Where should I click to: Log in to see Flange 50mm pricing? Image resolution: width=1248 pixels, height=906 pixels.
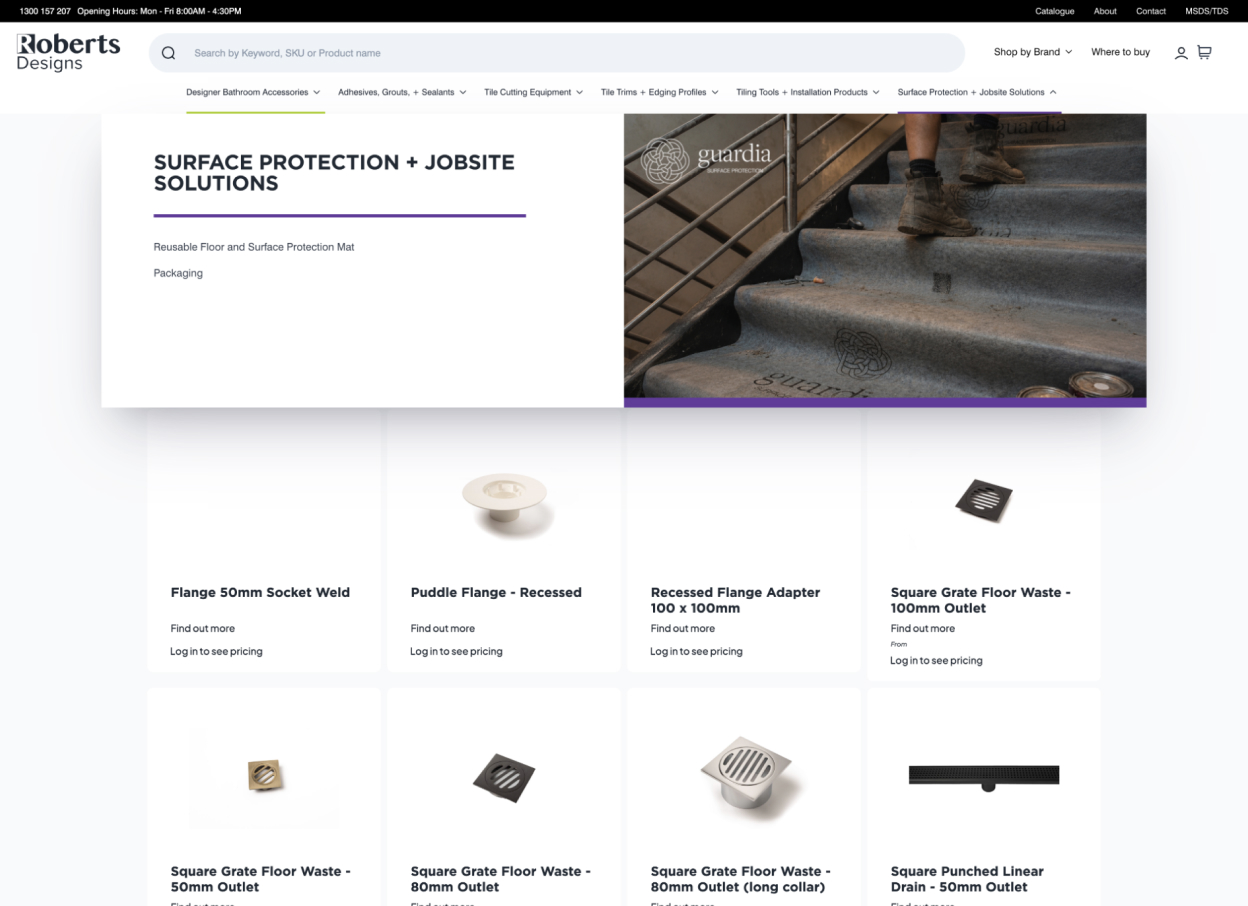[x=216, y=651]
